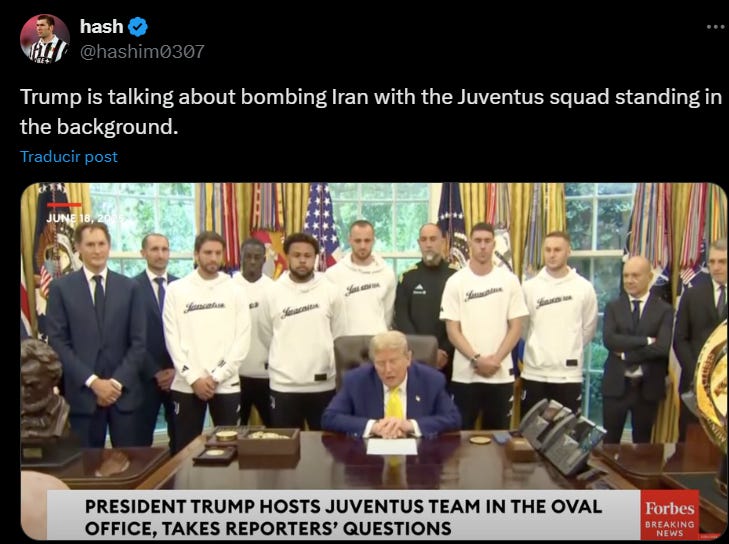The height and width of the screenshot is (544, 729).
Task: Click "Traducir post" to translate the tweet
Action: pos(69,157)
